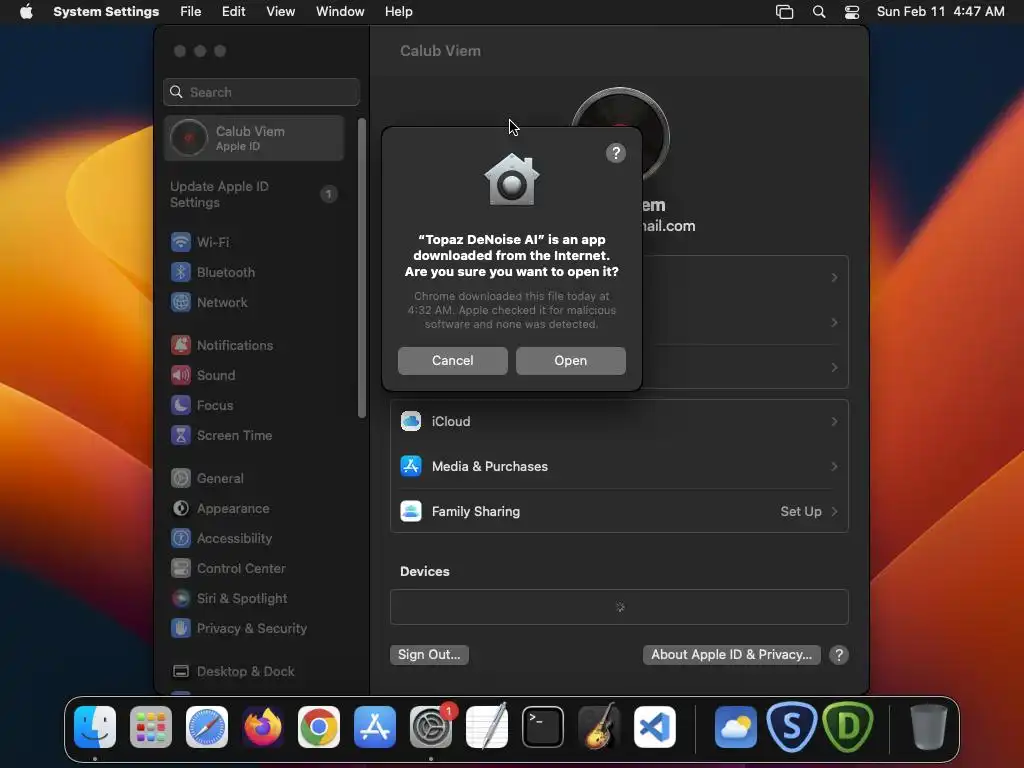Open General settings in the sidebar
The height and width of the screenshot is (768, 1024).
tap(255, 479)
